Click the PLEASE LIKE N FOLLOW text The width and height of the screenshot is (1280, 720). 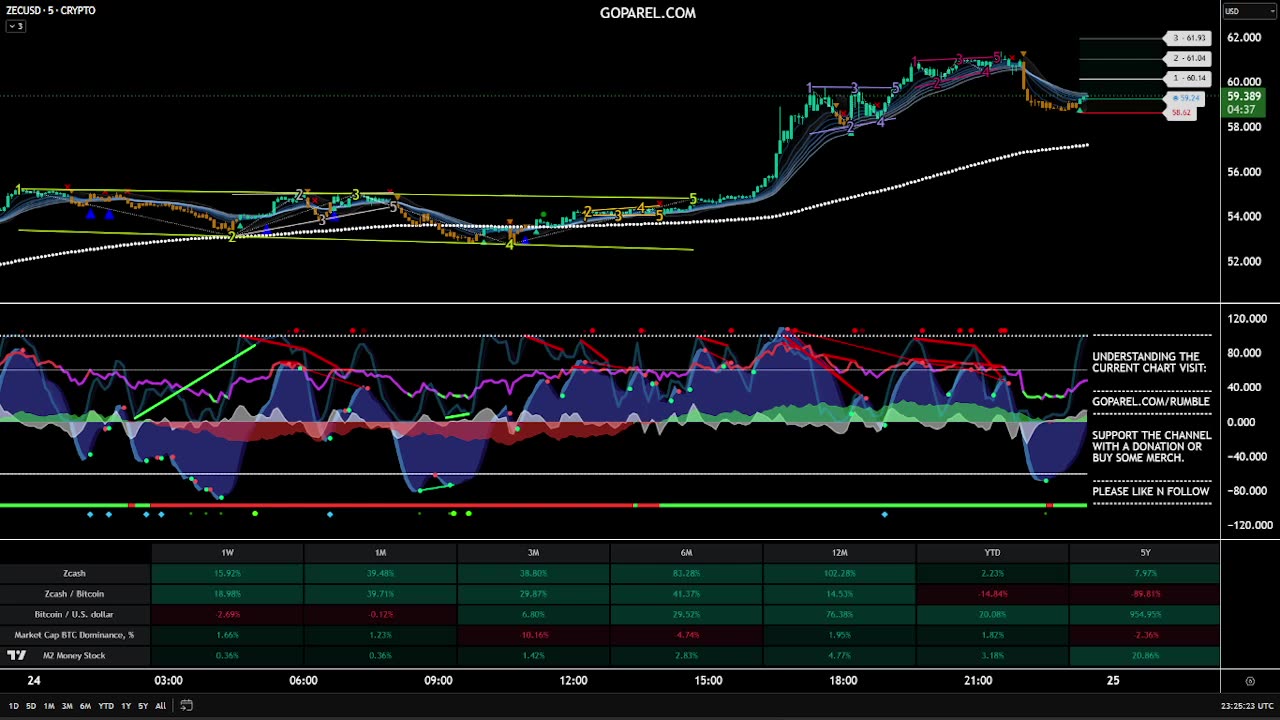(1151, 492)
